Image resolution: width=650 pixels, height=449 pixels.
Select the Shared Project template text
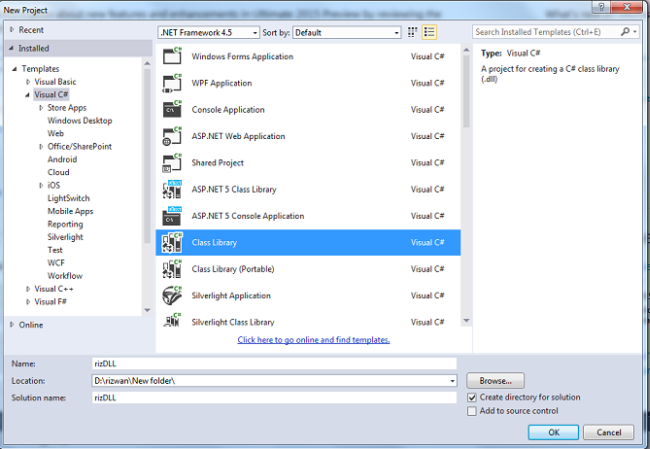218,163
